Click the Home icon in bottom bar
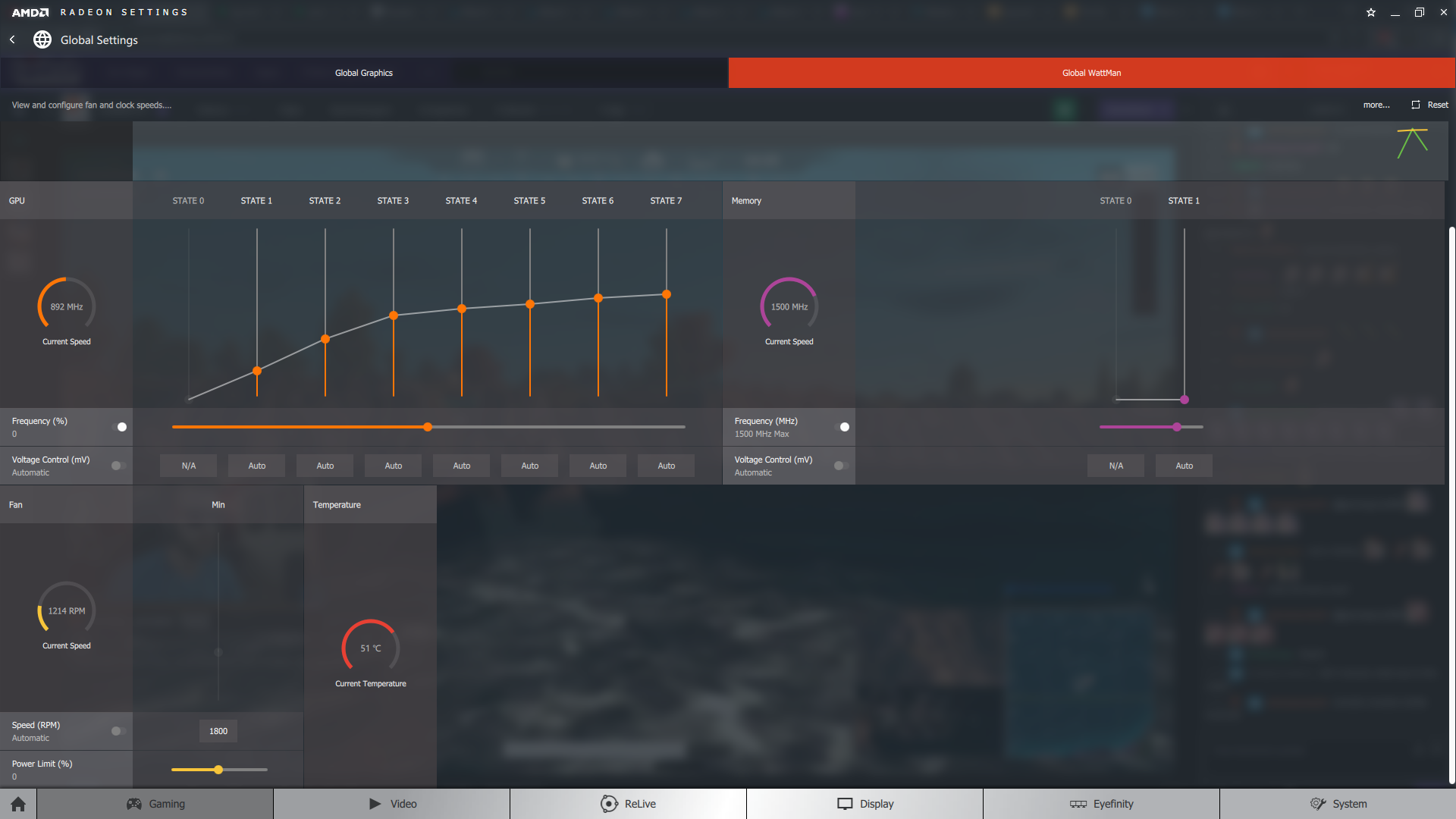Image resolution: width=1456 pixels, height=819 pixels. 18,804
